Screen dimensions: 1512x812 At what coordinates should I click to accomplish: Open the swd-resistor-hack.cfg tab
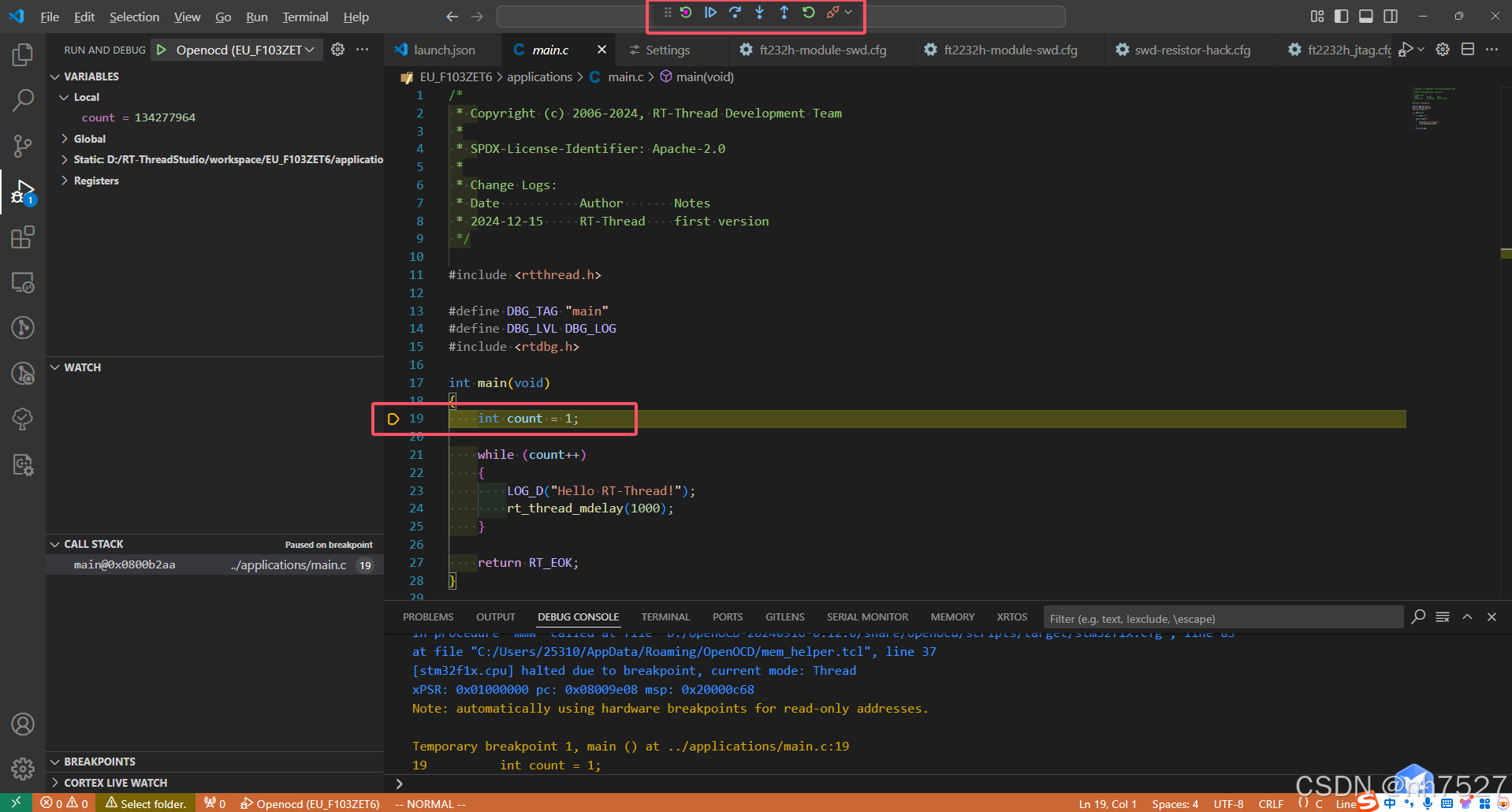(x=1192, y=50)
